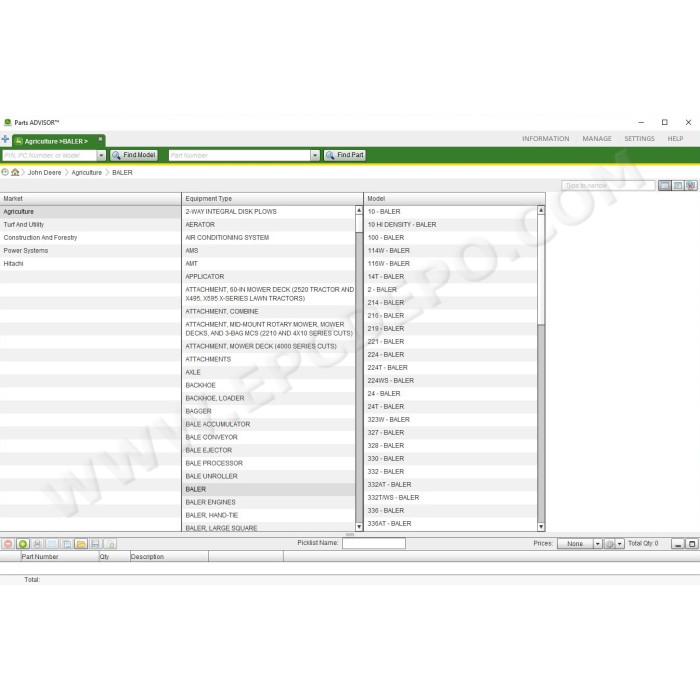Select the first list view mode icon
The width and height of the screenshot is (700, 700).
664,185
